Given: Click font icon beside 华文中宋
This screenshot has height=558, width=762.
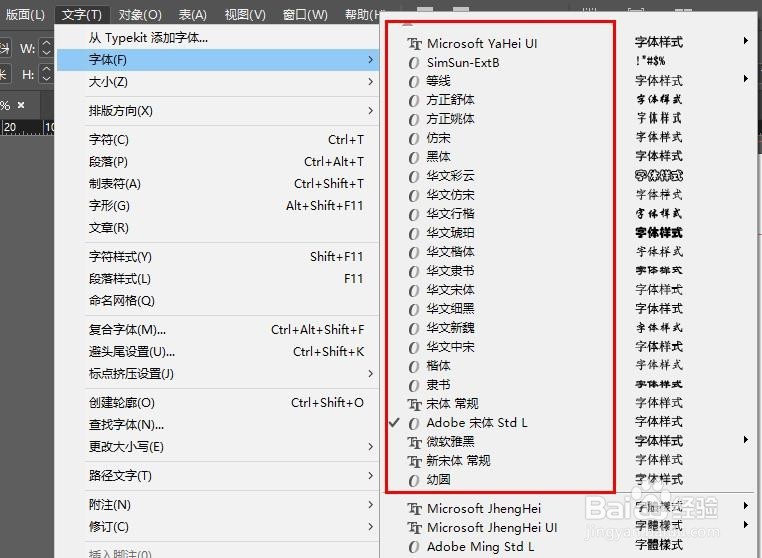Looking at the screenshot, I should [414, 348].
